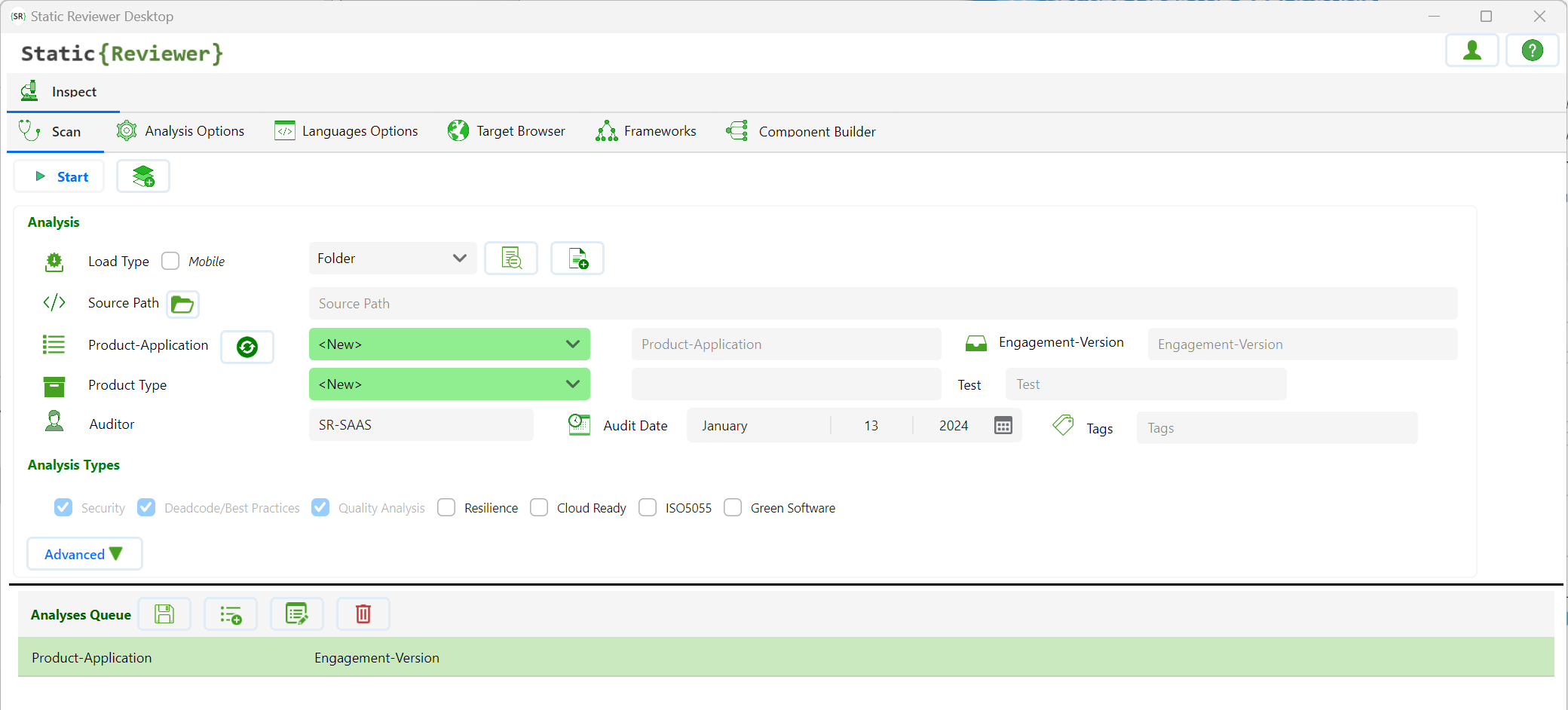The height and width of the screenshot is (710, 1568).
Task: Click the red trash delete queue icon
Action: [363, 614]
